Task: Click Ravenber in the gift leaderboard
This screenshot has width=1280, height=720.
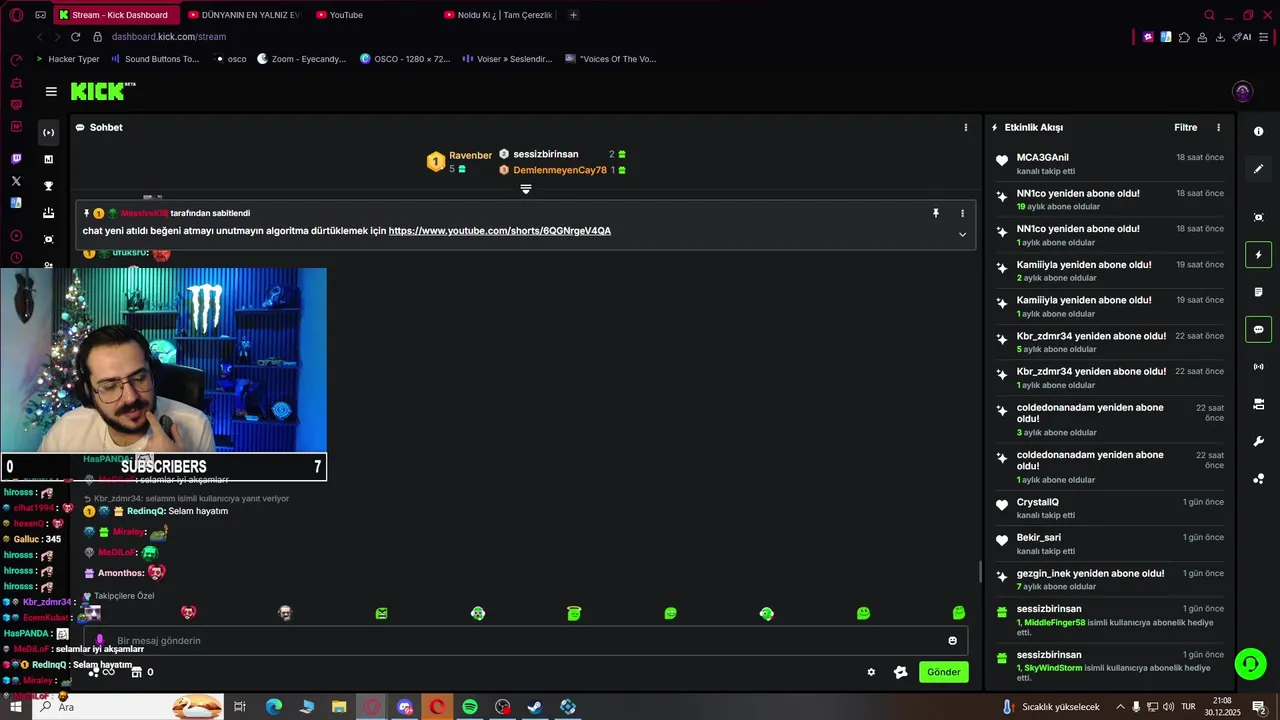Action: click(x=470, y=155)
